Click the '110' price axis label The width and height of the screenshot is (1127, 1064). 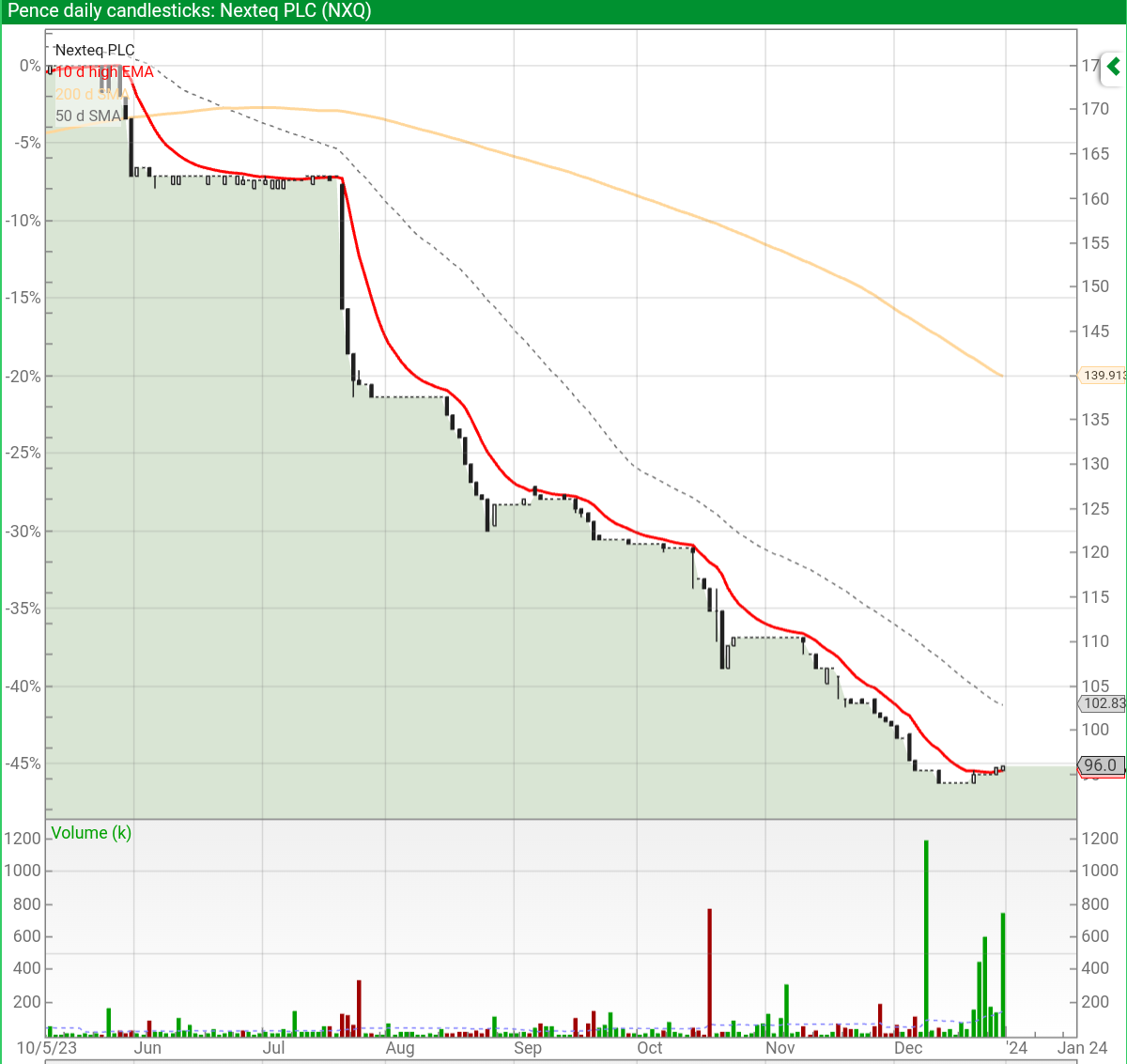pyautogui.click(x=1095, y=641)
